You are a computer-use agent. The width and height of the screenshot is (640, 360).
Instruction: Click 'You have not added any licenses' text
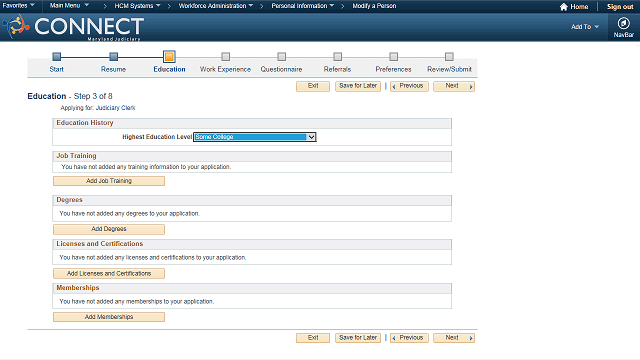click(x=153, y=258)
